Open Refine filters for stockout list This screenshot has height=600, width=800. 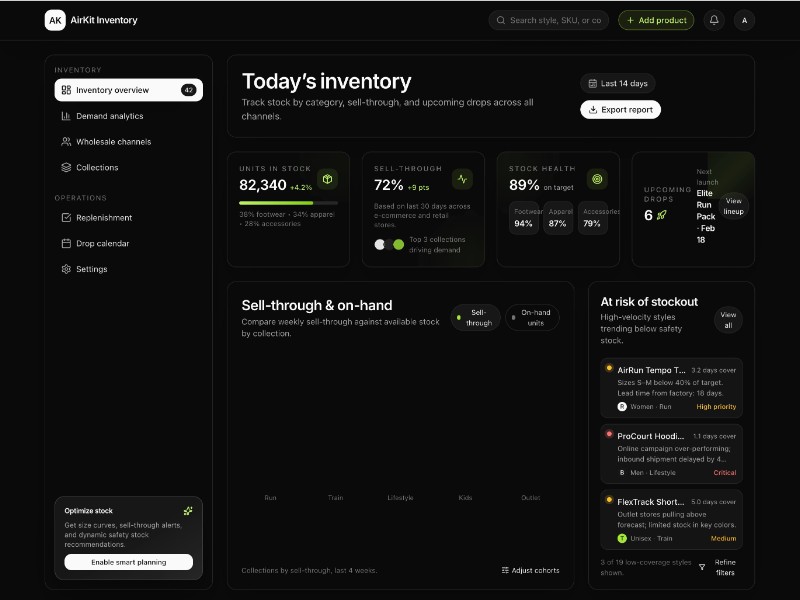[717, 567]
